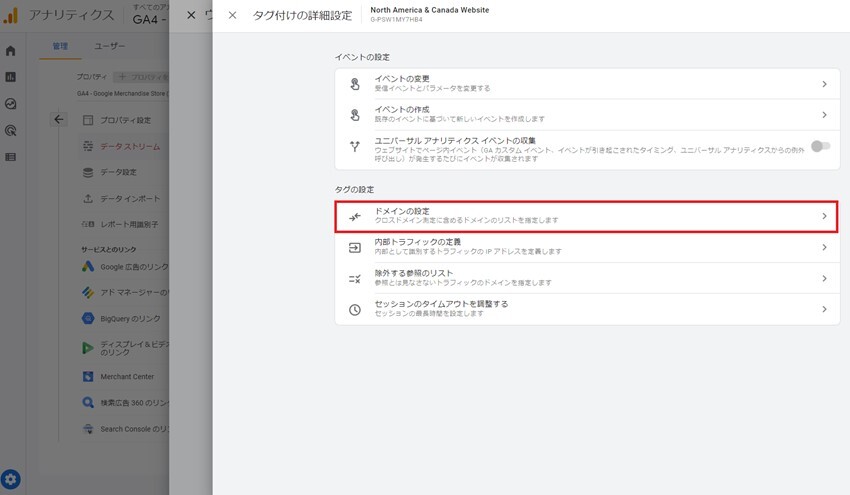The height and width of the screenshot is (495, 850).
Task: Expand the イベントの変更 row chevron
Action: 824,85
